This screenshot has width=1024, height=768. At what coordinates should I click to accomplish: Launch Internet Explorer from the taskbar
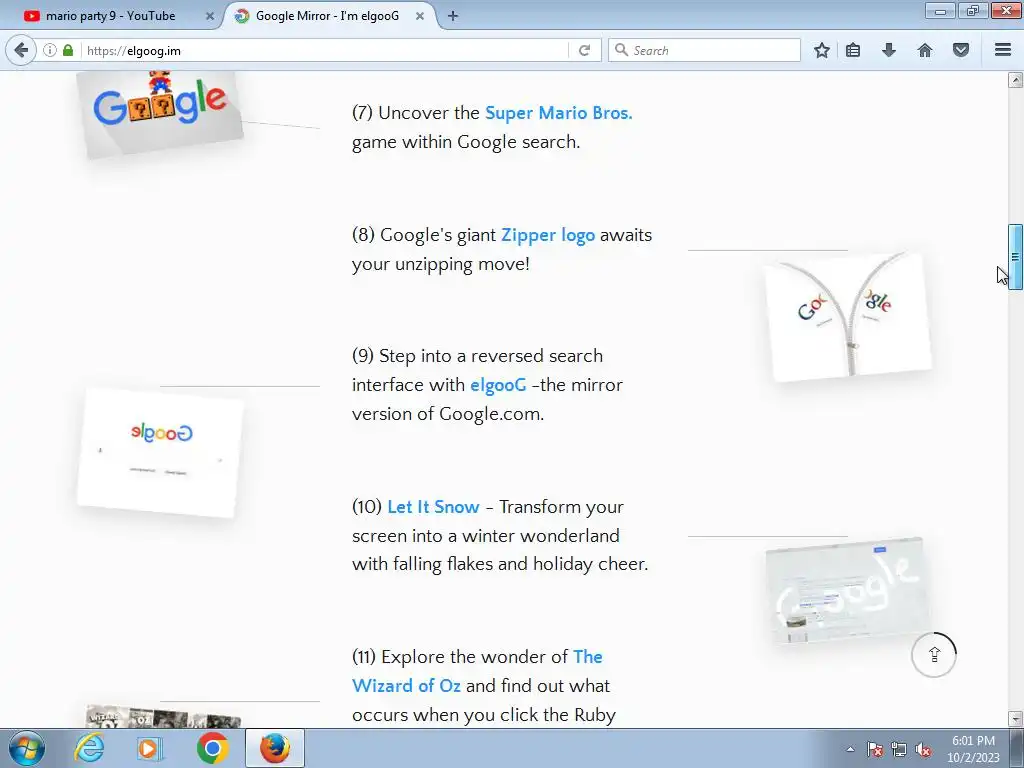89,748
